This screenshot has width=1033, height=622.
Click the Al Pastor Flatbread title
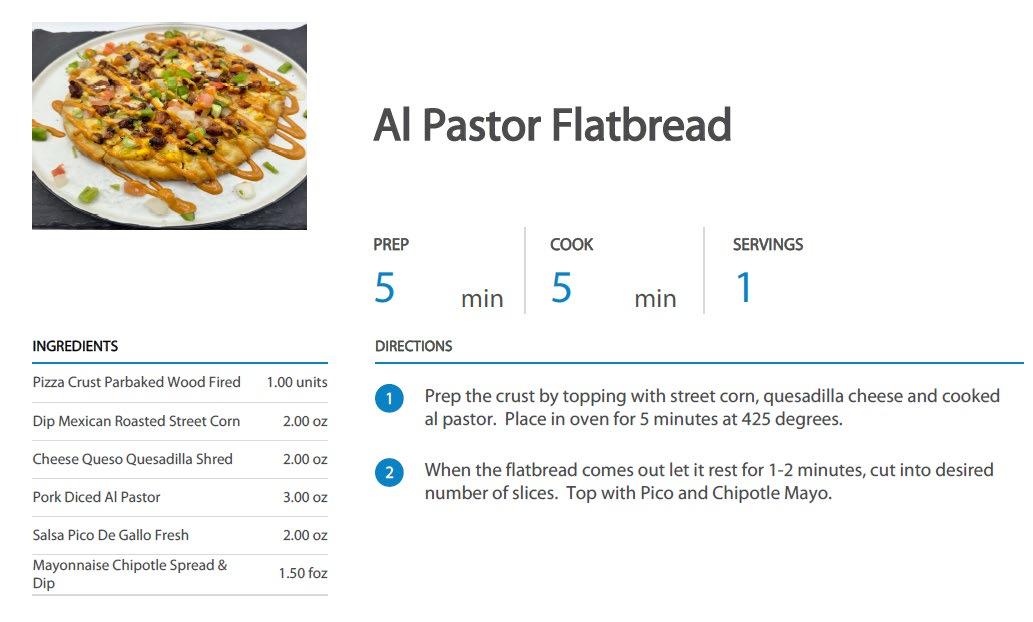point(552,125)
